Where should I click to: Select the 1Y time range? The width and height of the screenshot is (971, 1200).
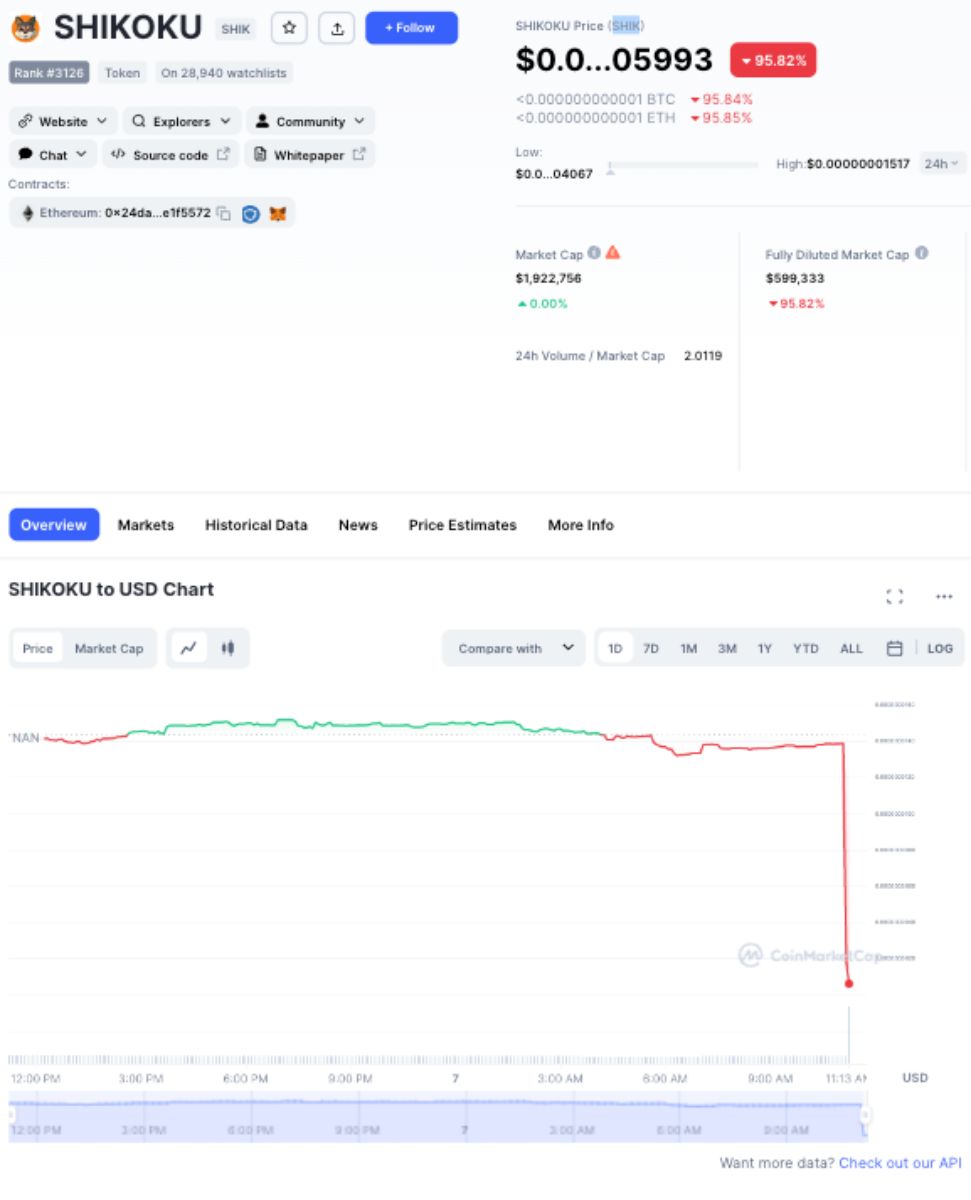pyautogui.click(x=765, y=648)
